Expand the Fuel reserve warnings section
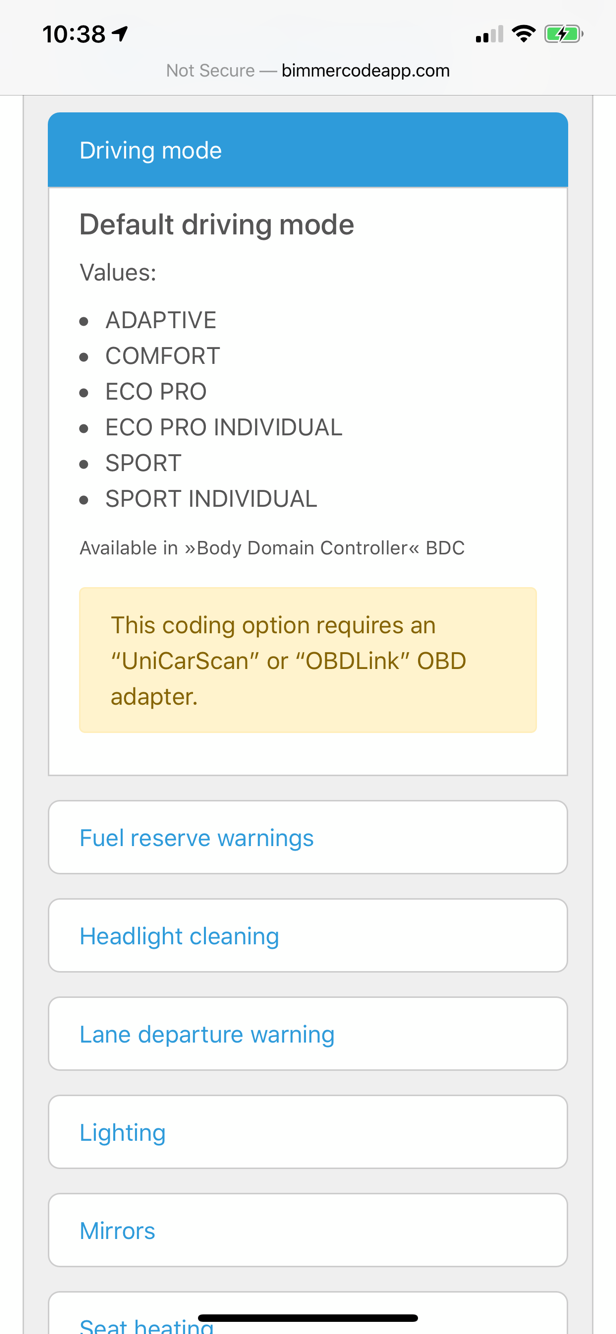 [308, 837]
